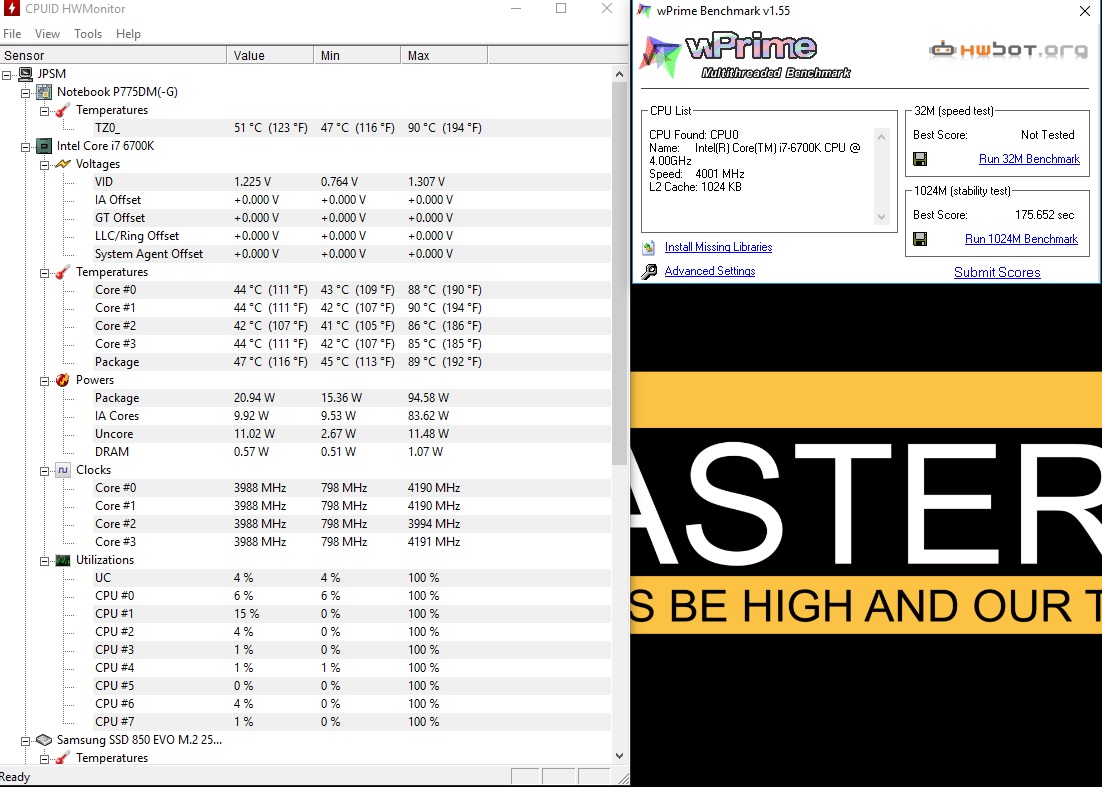
Task: Click the Value column header
Action: (270, 56)
